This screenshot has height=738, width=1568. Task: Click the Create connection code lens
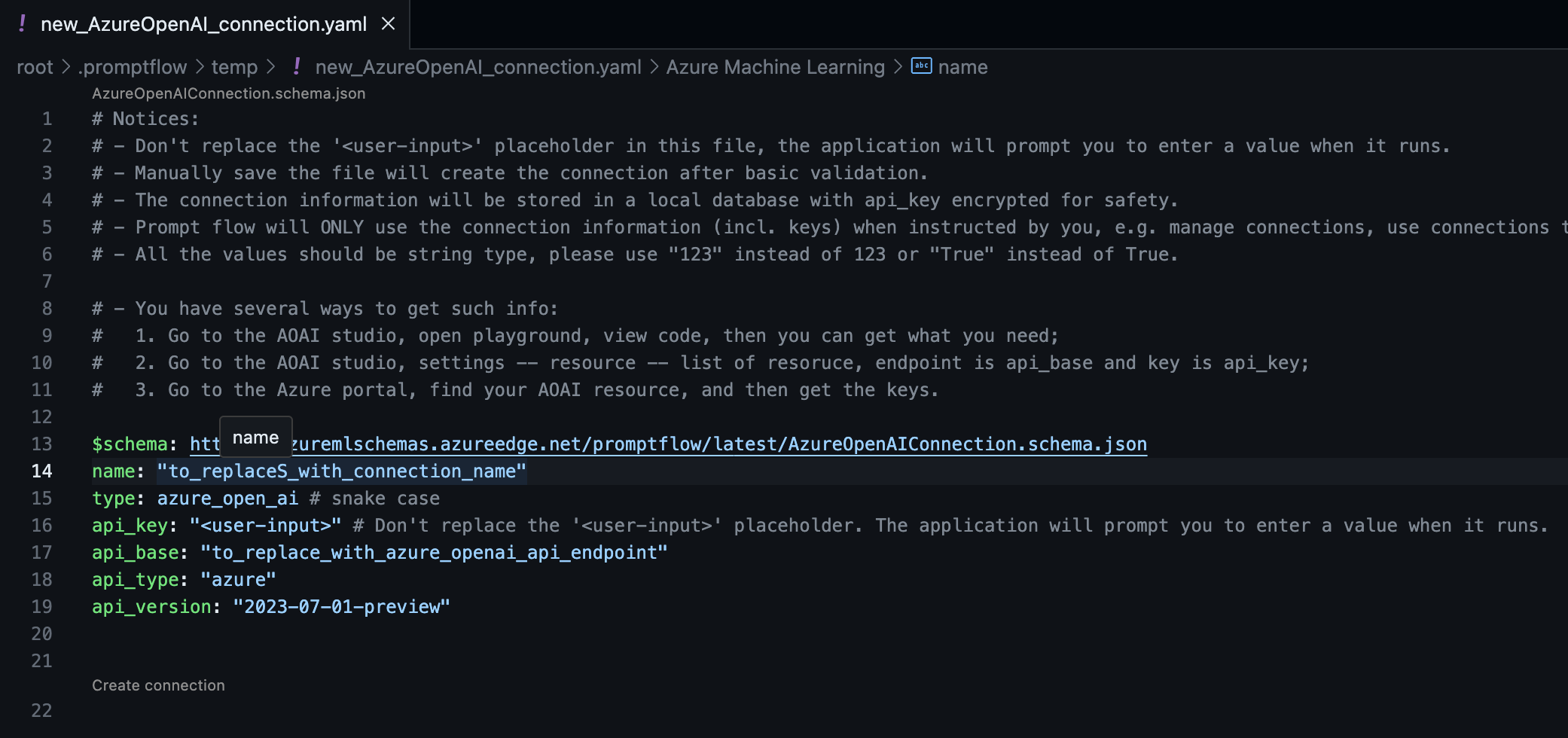[158, 685]
